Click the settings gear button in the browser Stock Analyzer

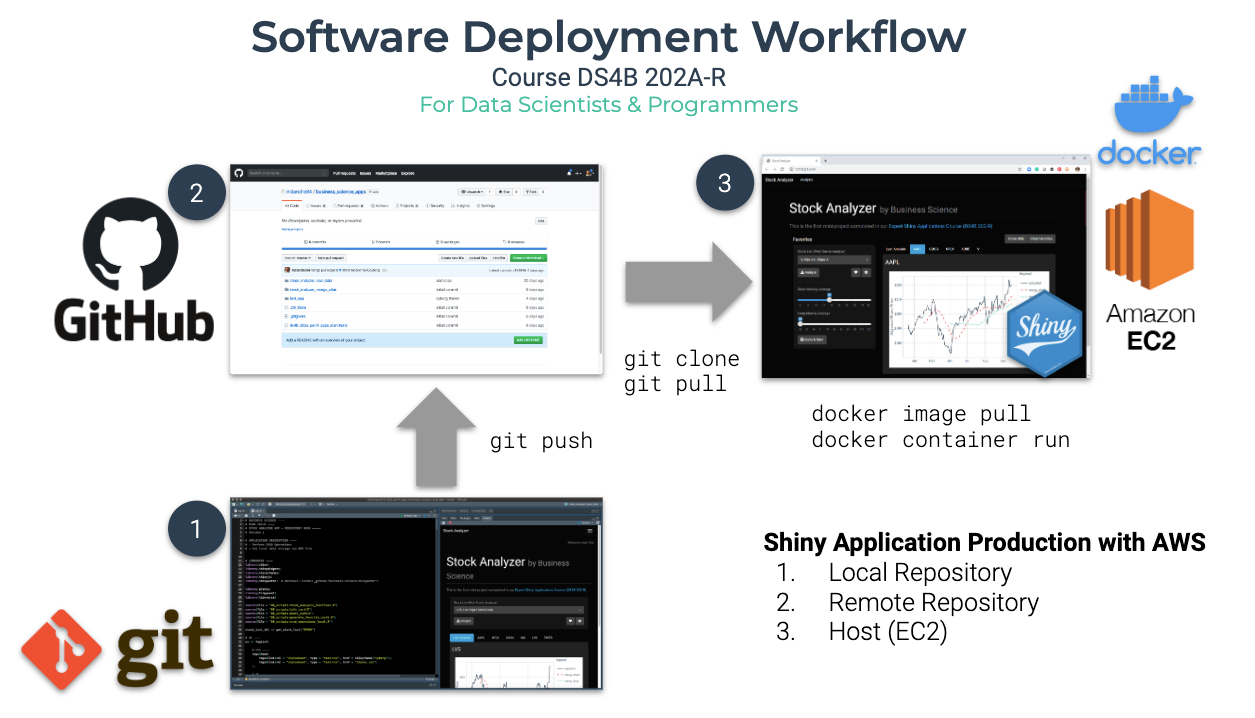(866, 272)
